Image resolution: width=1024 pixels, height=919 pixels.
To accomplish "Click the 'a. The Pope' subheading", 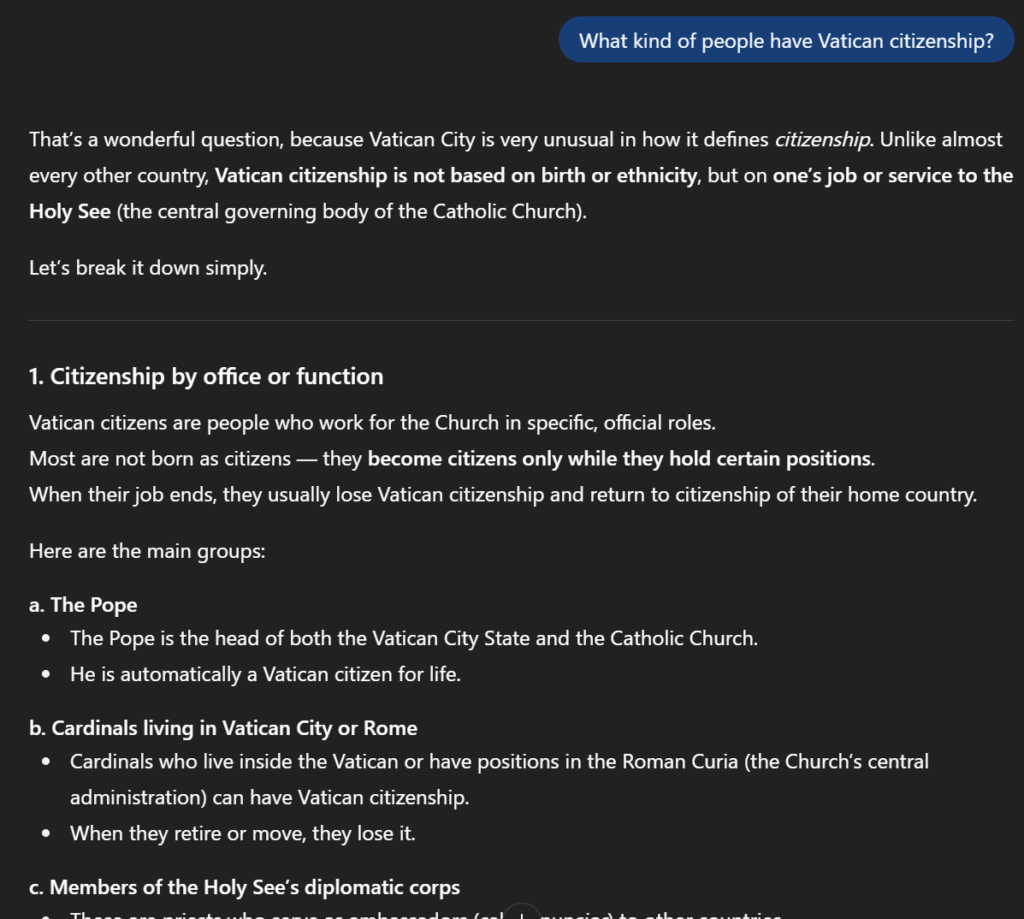I will point(83,605).
